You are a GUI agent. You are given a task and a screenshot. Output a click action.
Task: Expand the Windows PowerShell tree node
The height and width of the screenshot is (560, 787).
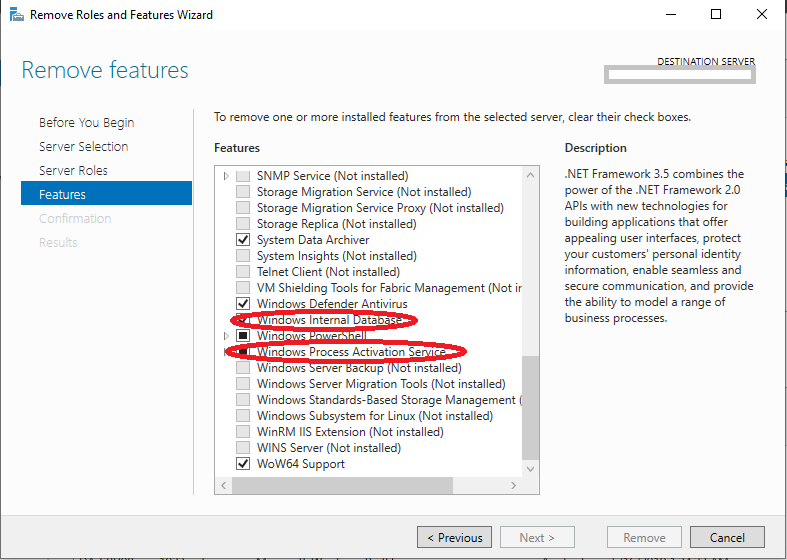[x=226, y=336]
